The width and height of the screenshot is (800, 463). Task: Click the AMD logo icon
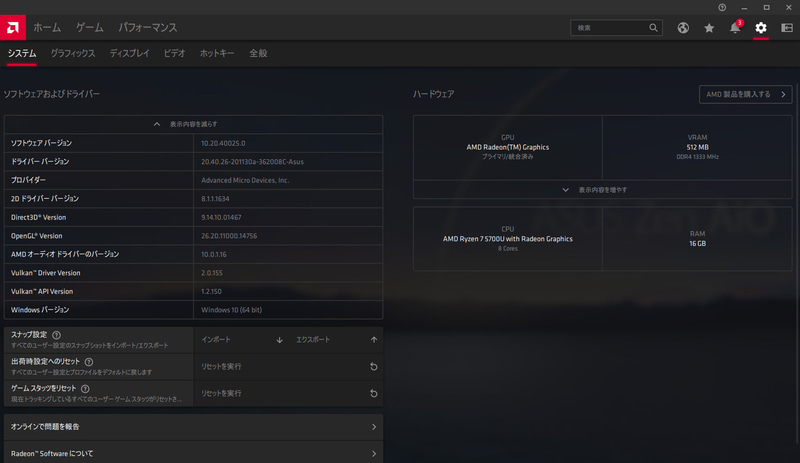tap(13, 28)
